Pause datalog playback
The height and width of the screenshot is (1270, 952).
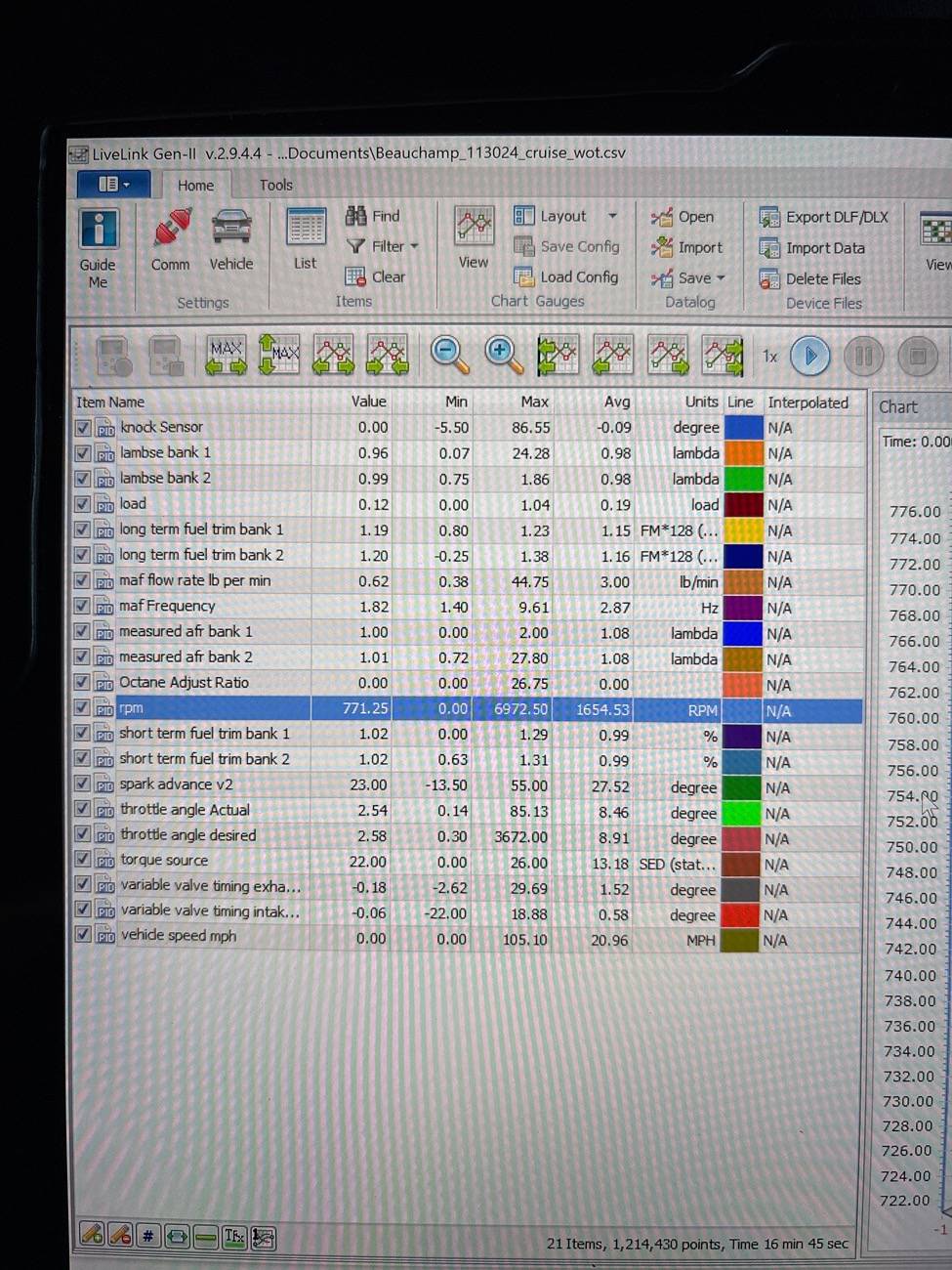863,357
